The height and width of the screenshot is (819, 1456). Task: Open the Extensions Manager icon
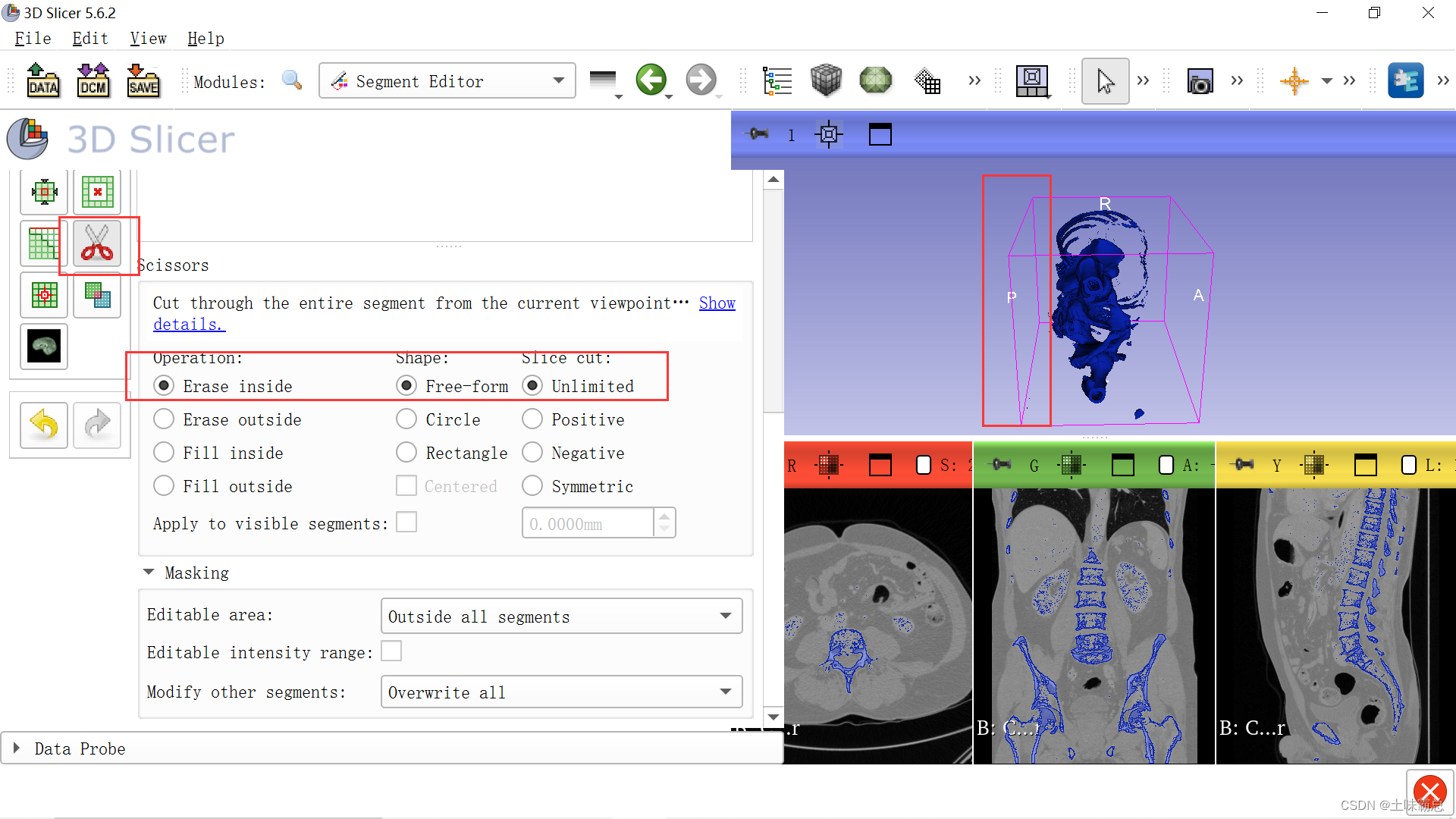coord(1405,80)
